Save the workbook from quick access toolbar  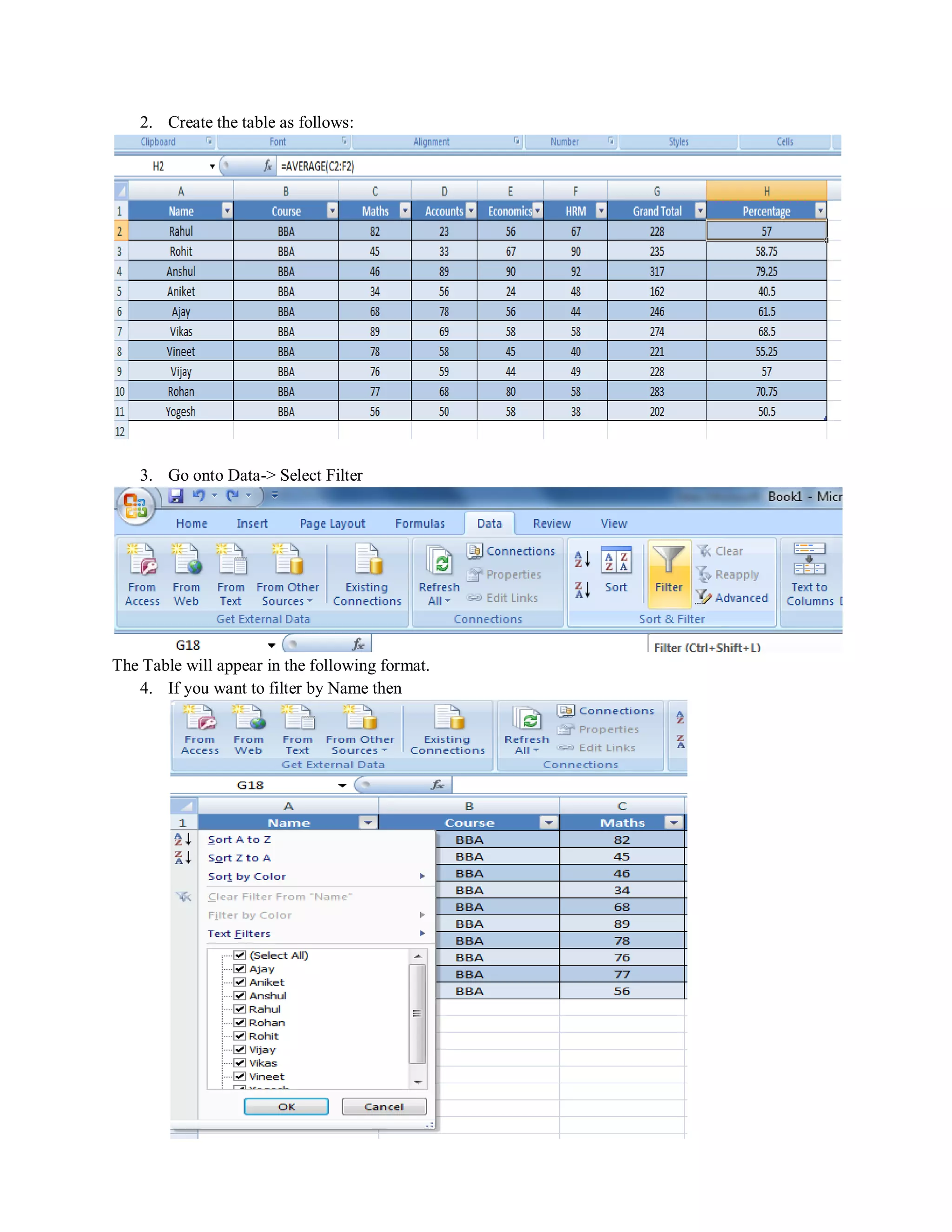point(176,496)
